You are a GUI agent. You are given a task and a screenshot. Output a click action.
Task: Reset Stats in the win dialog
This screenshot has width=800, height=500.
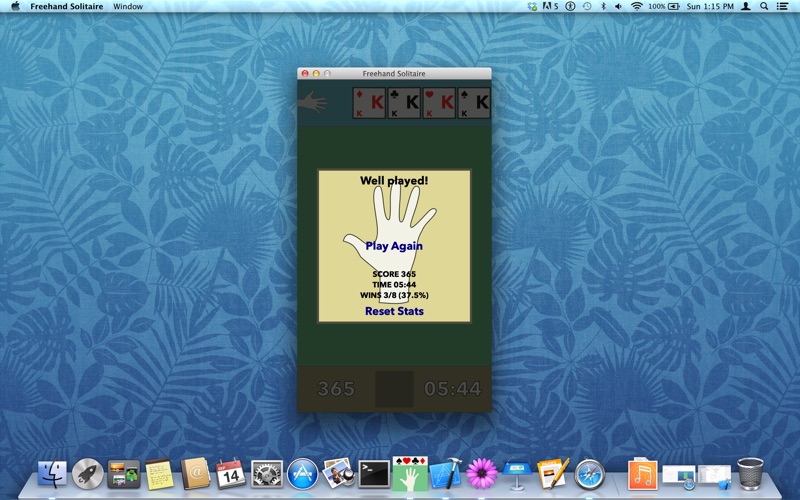(x=394, y=311)
